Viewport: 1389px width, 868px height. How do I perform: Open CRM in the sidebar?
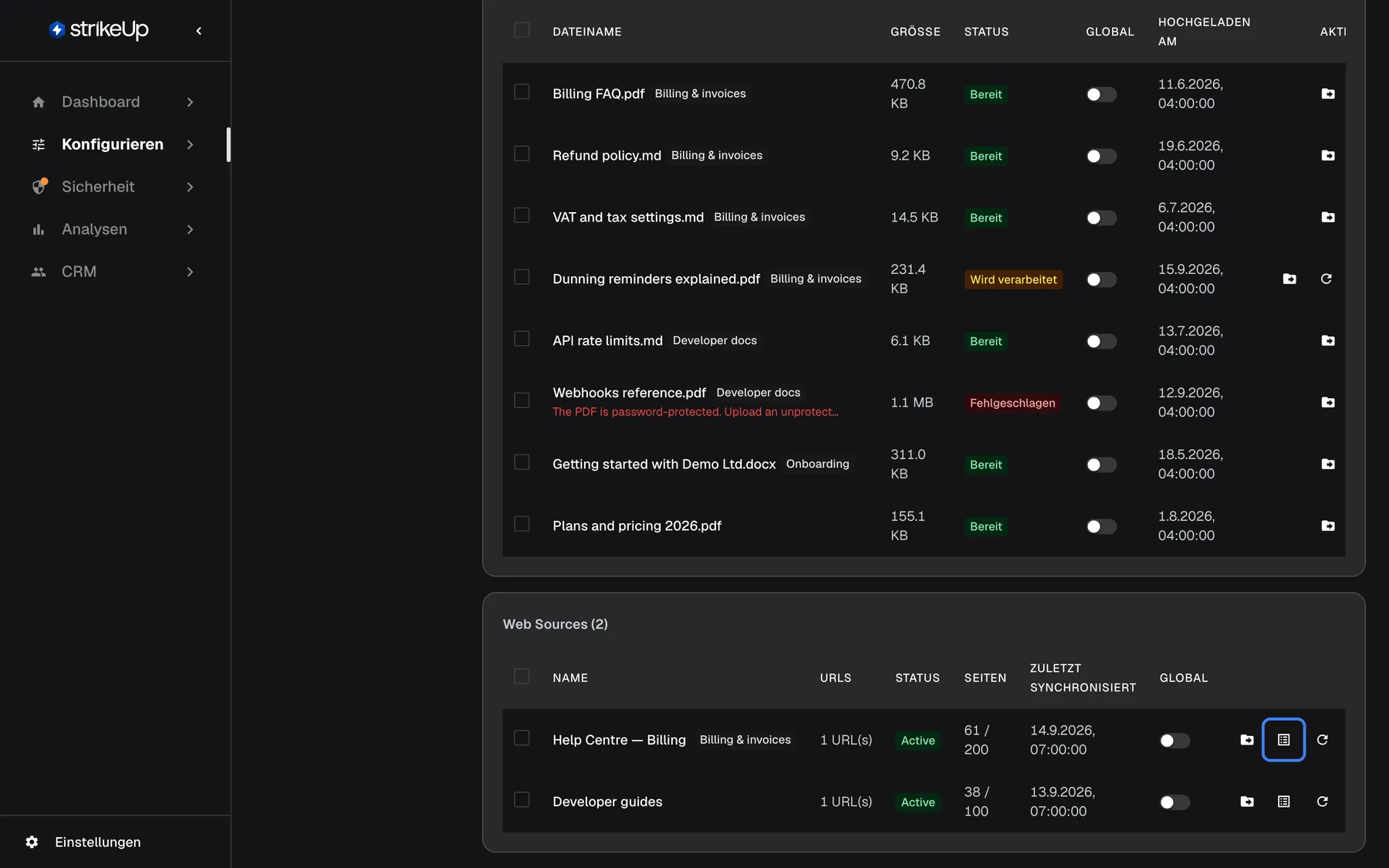pos(79,272)
